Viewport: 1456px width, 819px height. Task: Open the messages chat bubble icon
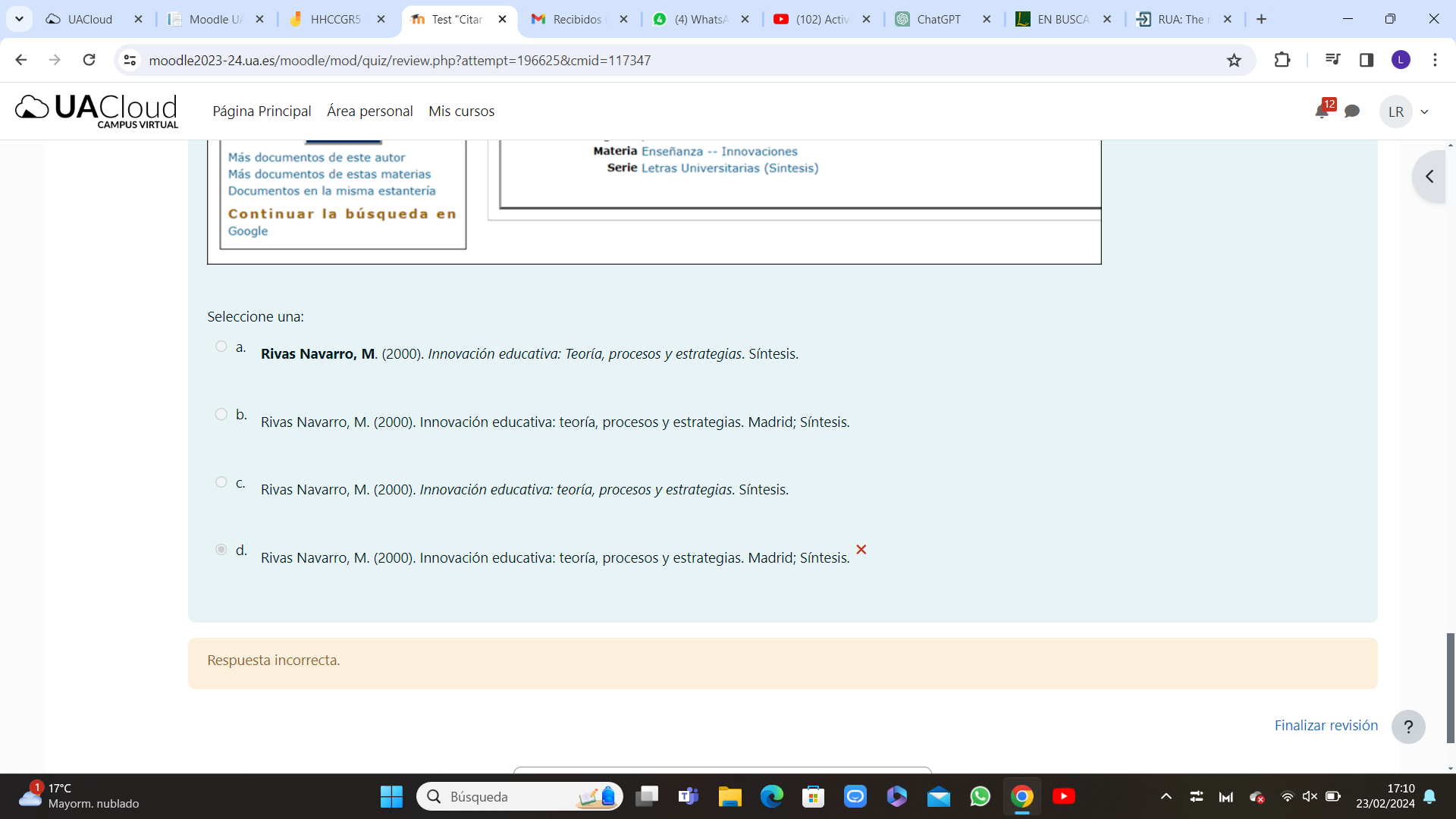click(x=1351, y=111)
